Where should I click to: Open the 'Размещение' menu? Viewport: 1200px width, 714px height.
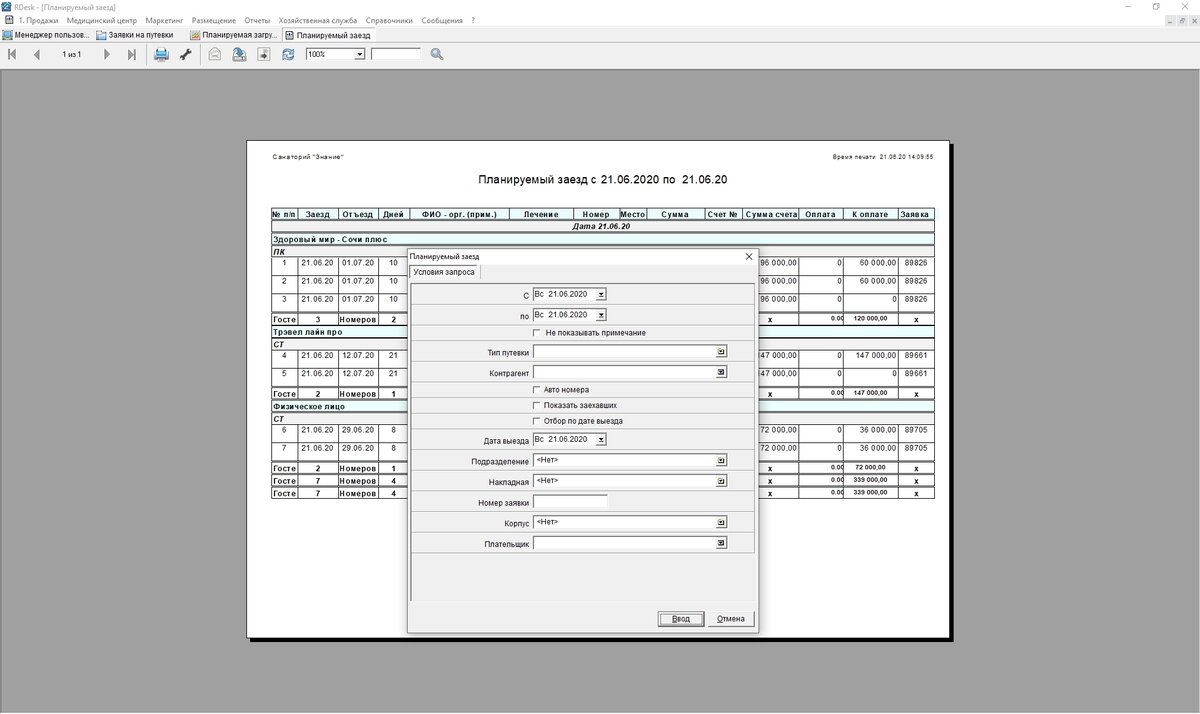tap(213, 20)
